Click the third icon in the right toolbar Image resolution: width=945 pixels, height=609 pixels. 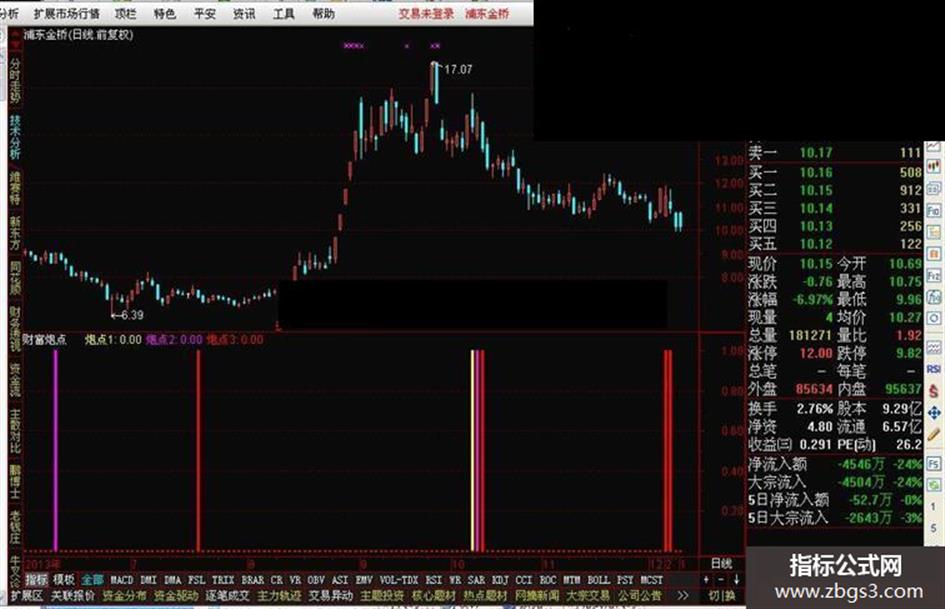[934, 189]
